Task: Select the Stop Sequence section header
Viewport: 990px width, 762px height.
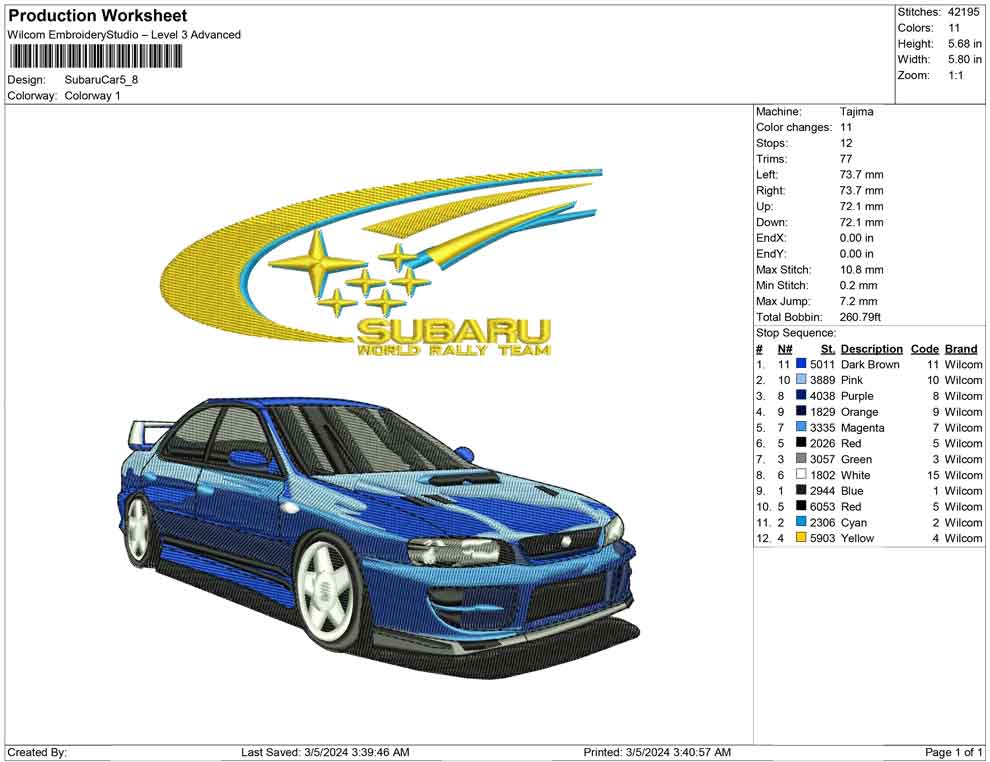Action: 795,332
